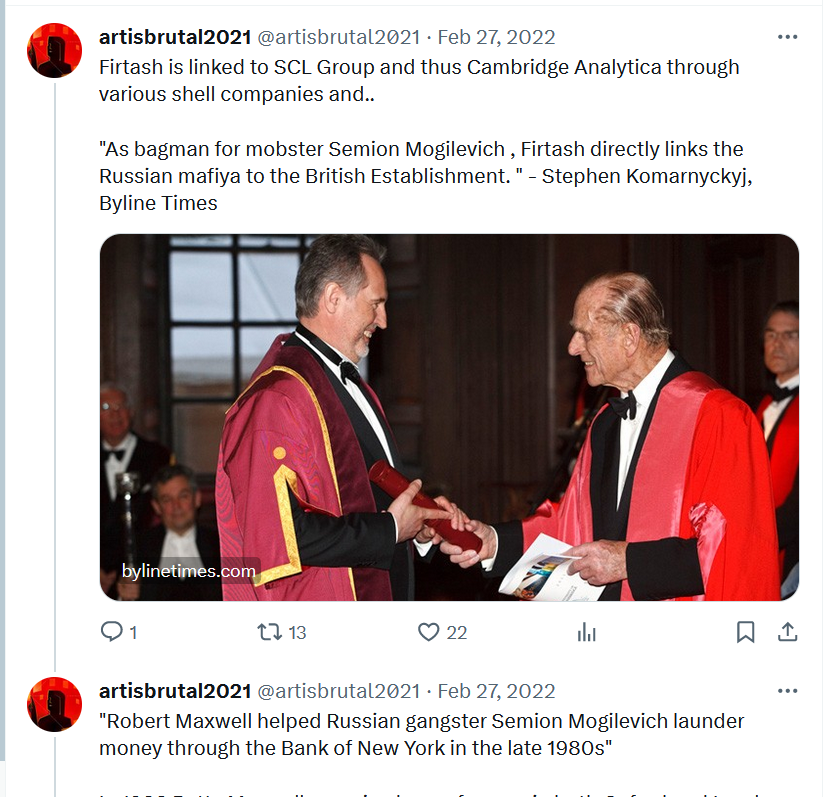The width and height of the screenshot is (835, 797).
Task: Open more options on first tweet
Action: (787, 37)
